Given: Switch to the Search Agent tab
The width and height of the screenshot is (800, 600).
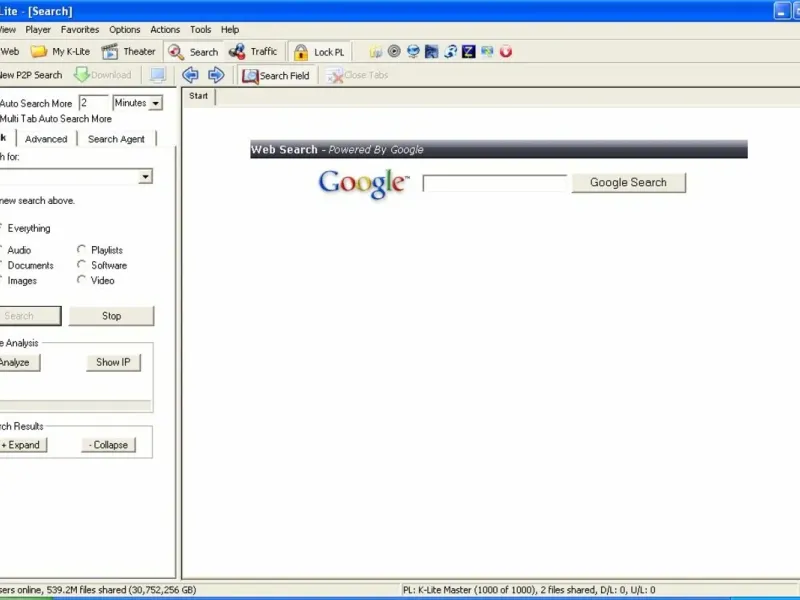Looking at the screenshot, I should (x=116, y=139).
